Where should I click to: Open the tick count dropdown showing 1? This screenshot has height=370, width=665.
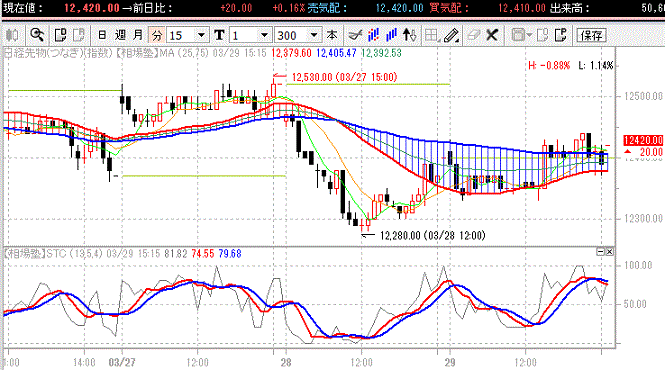click(x=250, y=35)
